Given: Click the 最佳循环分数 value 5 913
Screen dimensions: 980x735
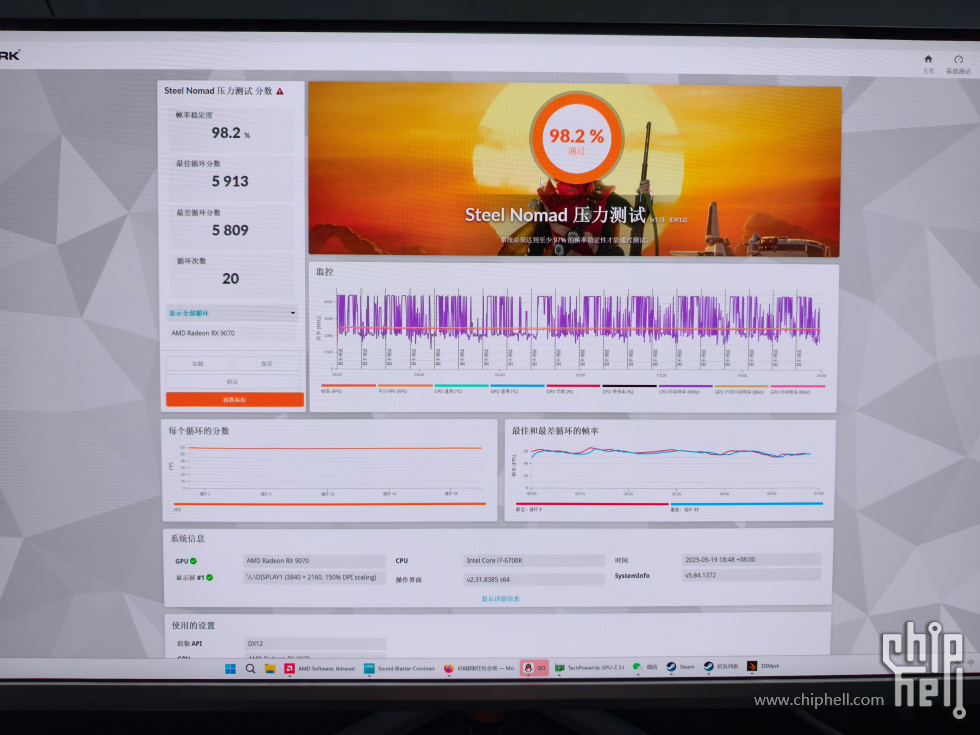Looking at the screenshot, I should [230, 182].
